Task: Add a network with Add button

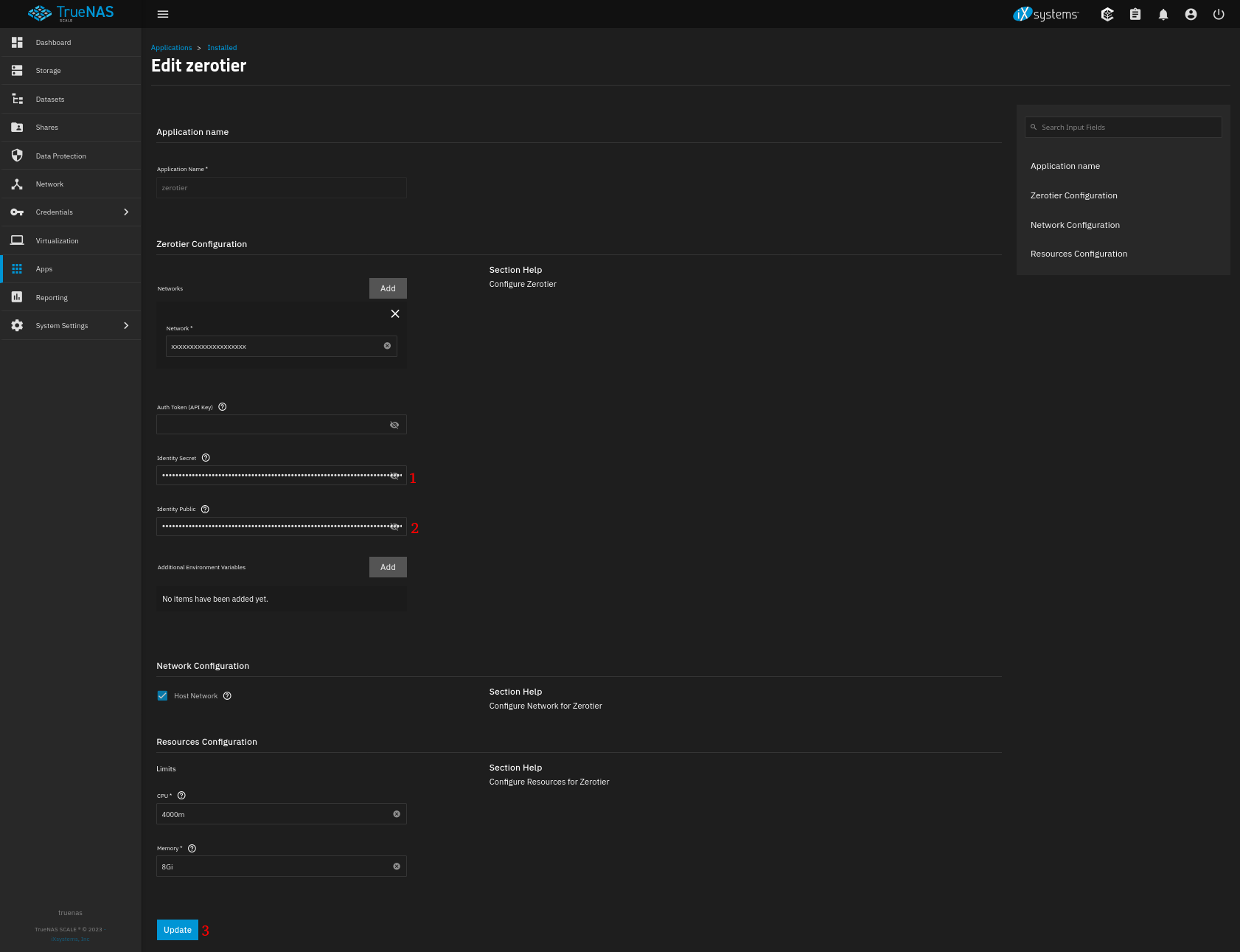Action: pyautogui.click(x=388, y=288)
